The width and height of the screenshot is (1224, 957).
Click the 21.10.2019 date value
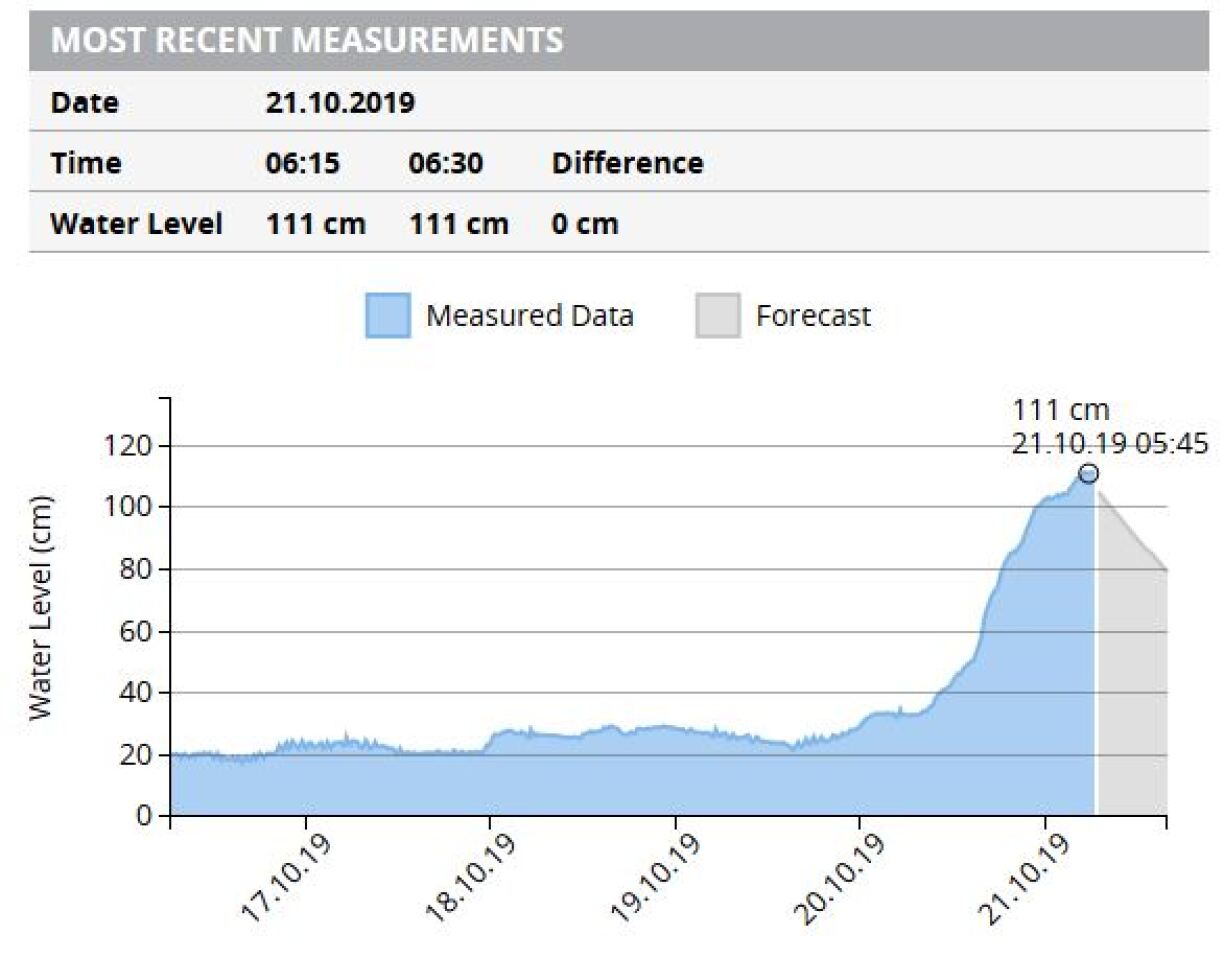(x=340, y=102)
